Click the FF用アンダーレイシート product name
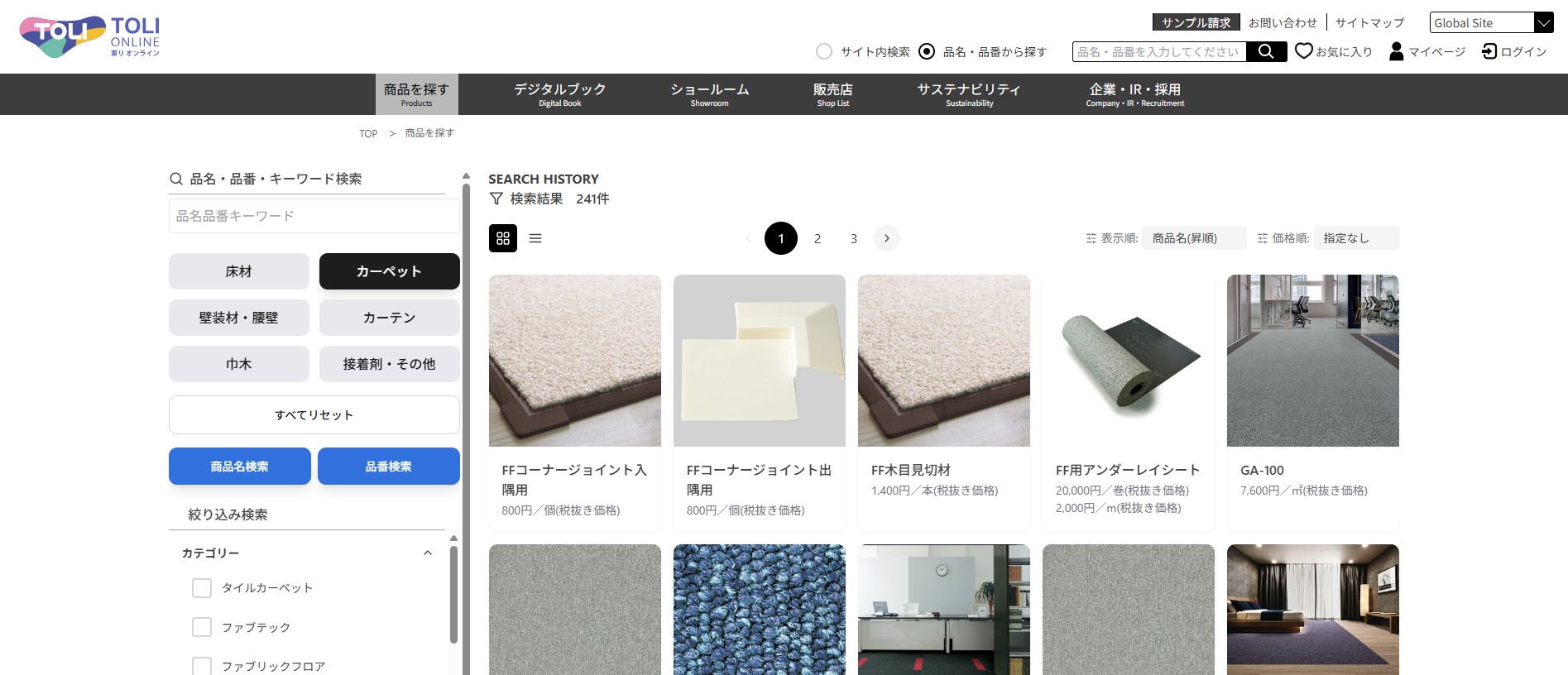This screenshot has height=675, width=1568. (1128, 470)
